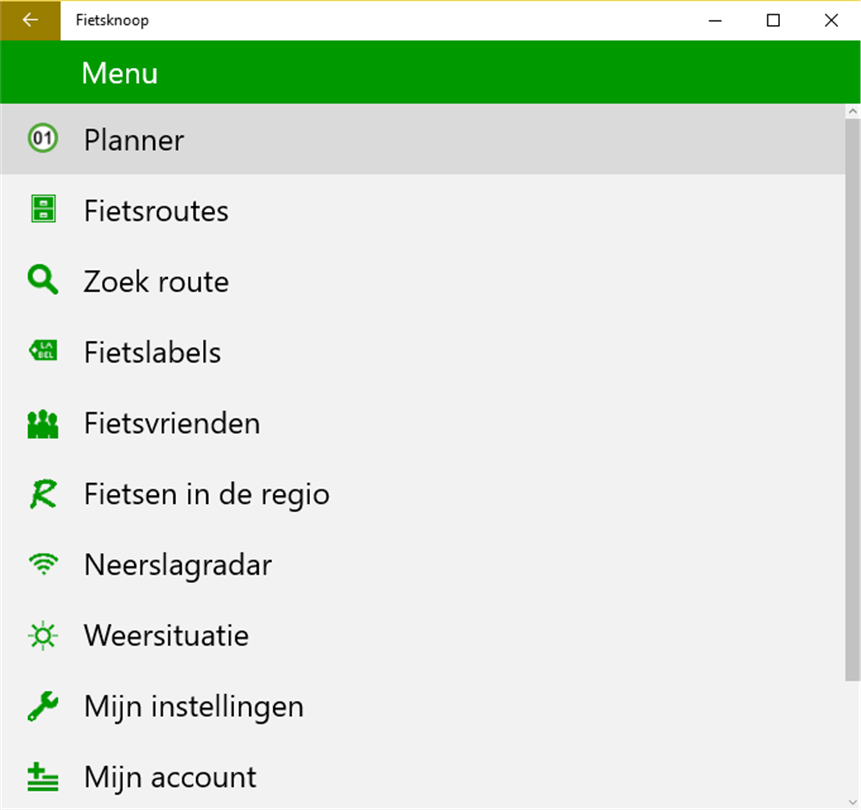Viewport: 861px width, 810px height.
Task: Click the Fietslabels tag icon
Action: (42, 351)
